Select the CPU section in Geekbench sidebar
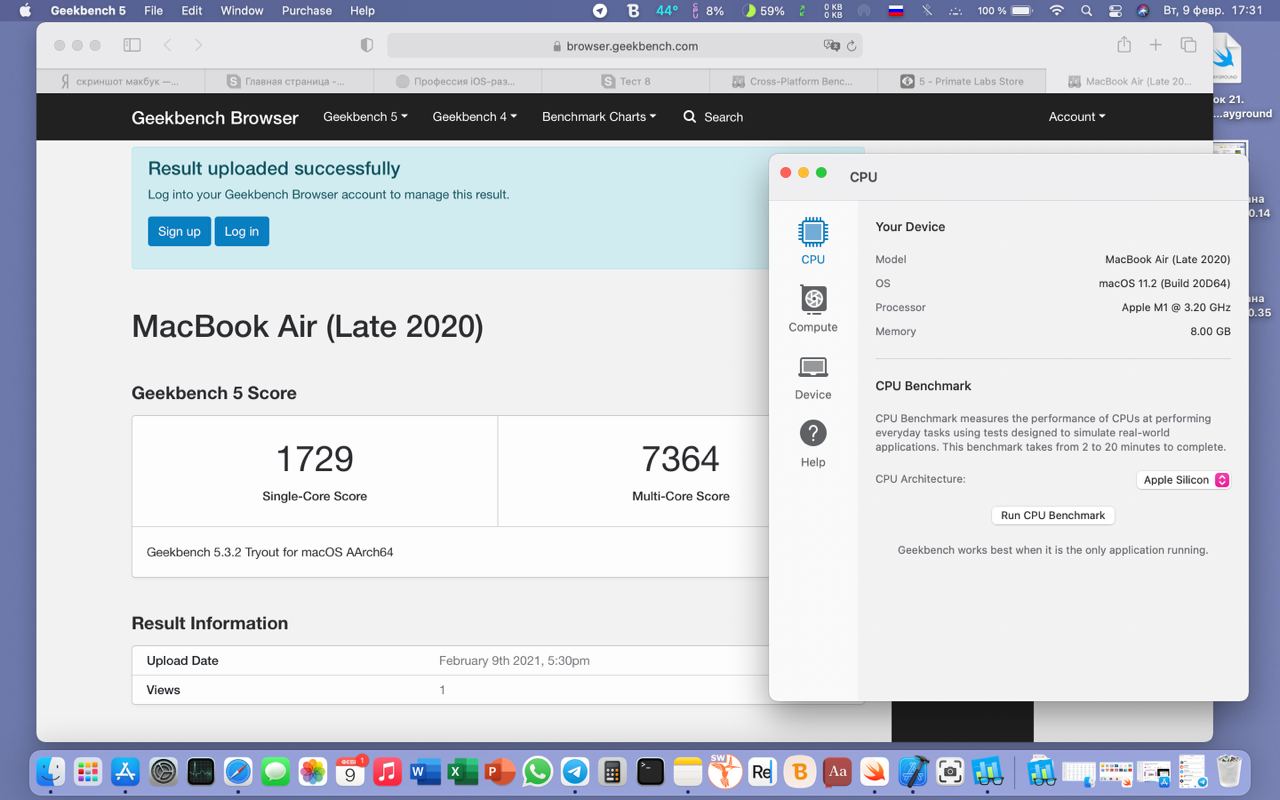This screenshot has width=1280, height=800. 813,241
